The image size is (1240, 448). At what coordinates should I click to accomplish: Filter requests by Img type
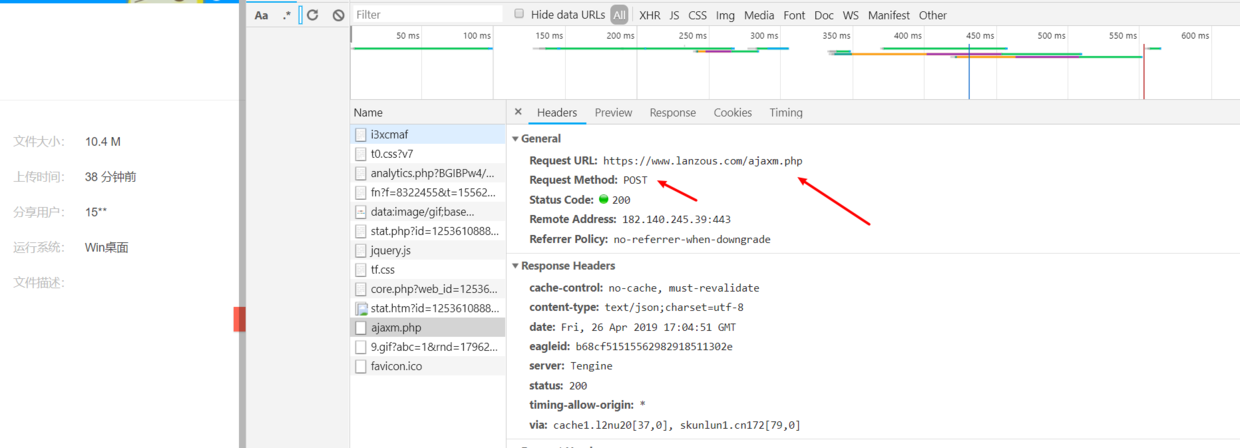[x=726, y=15]
